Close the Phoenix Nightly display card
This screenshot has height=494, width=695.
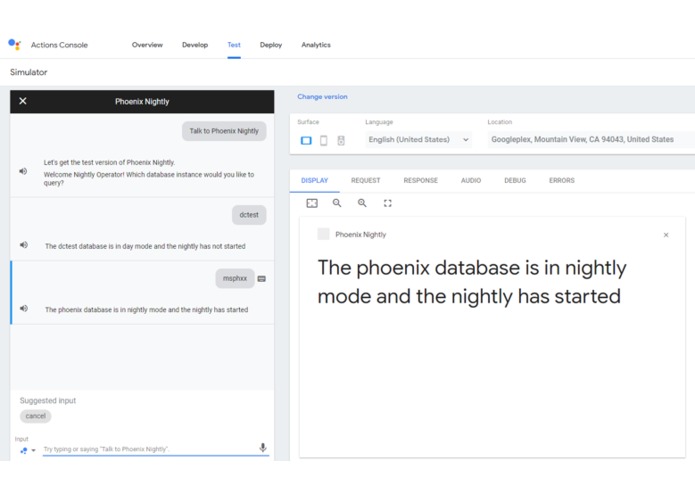pos(666,235)
